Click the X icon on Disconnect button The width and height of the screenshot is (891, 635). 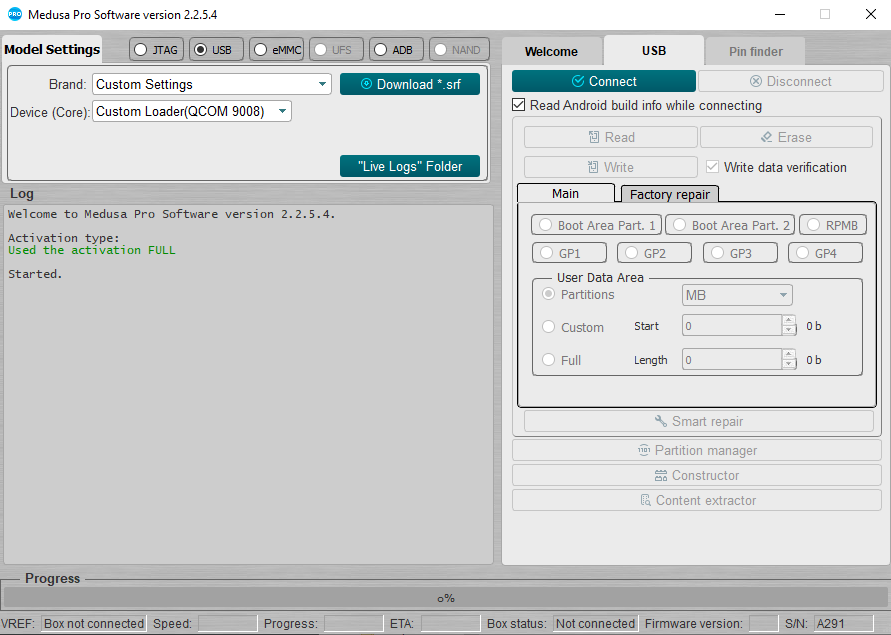756,81
